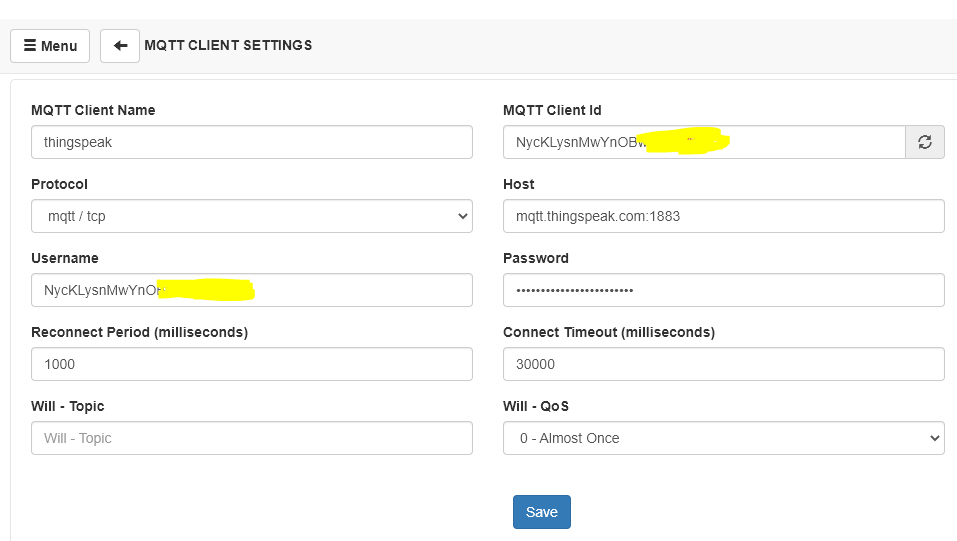Focus the Password field

point(724,290)
